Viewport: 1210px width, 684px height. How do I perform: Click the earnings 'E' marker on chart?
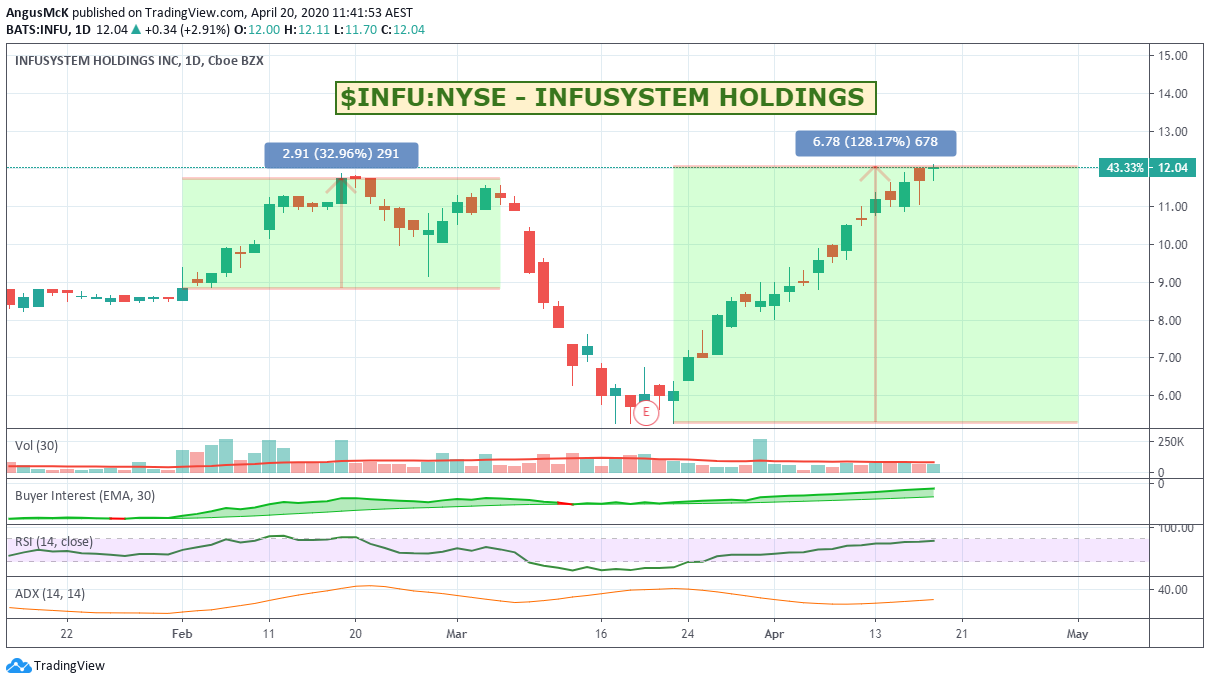[x=646, y=411]
